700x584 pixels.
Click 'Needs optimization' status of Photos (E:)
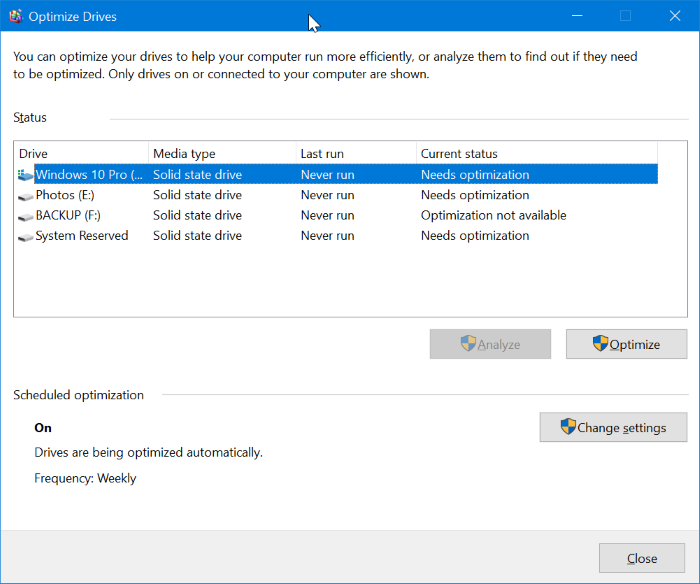[x=475, y=195]
